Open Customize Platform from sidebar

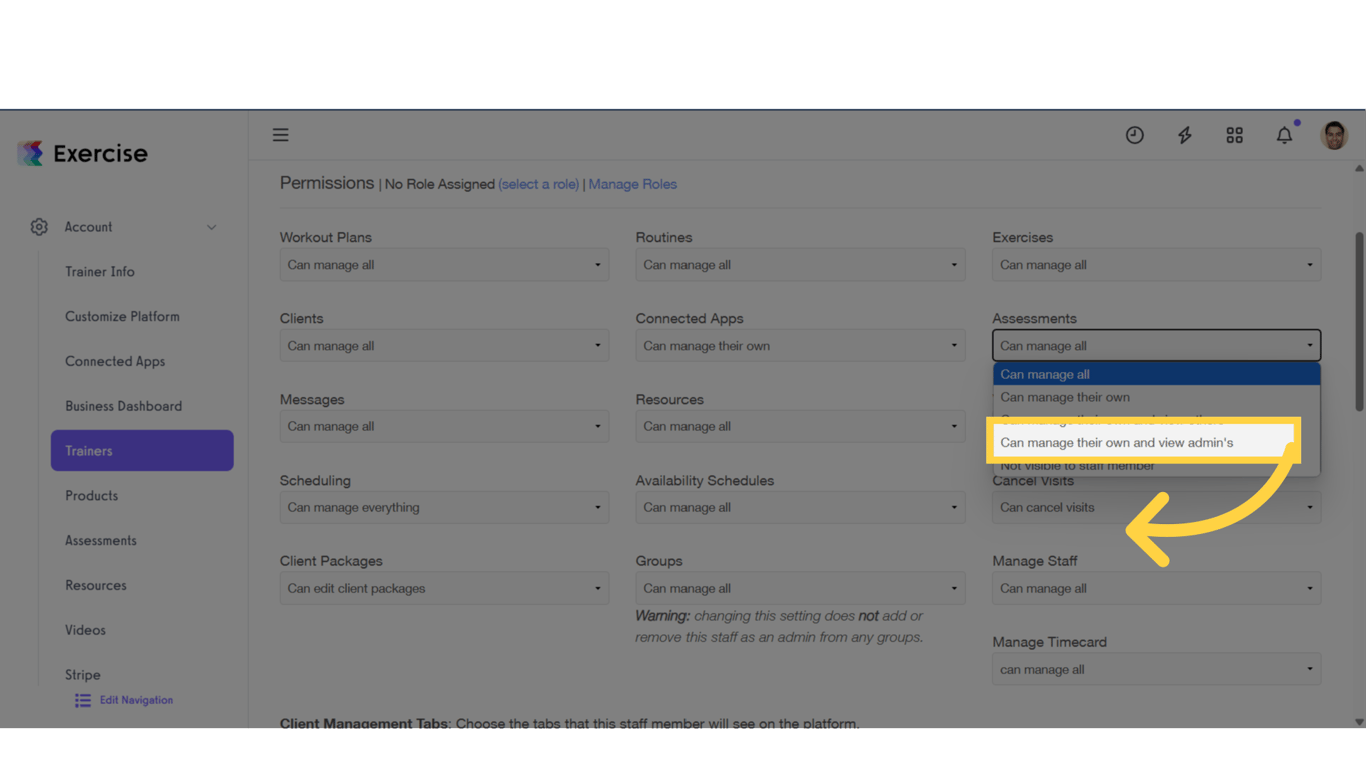click(122, 316)
